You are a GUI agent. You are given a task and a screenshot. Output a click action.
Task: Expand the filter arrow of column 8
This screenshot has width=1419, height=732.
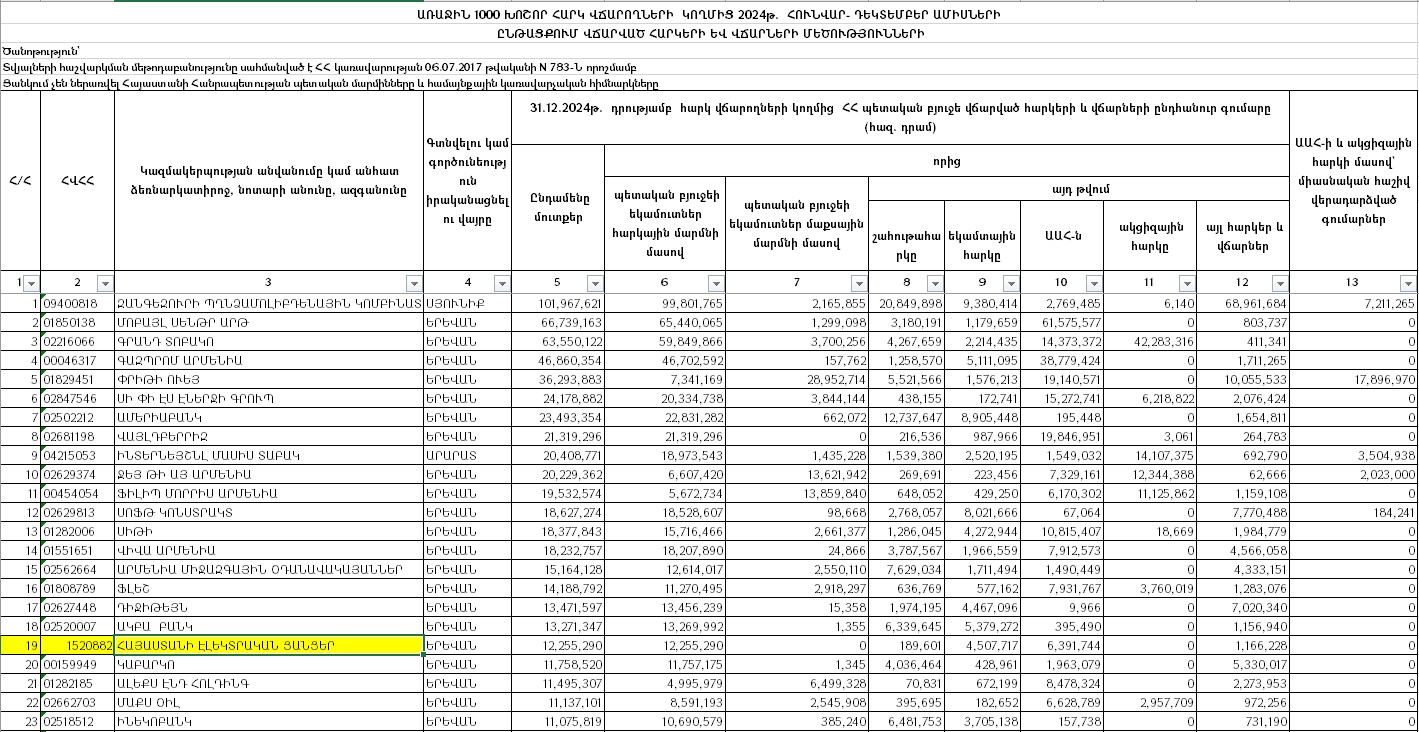click(x=935, y=283)
